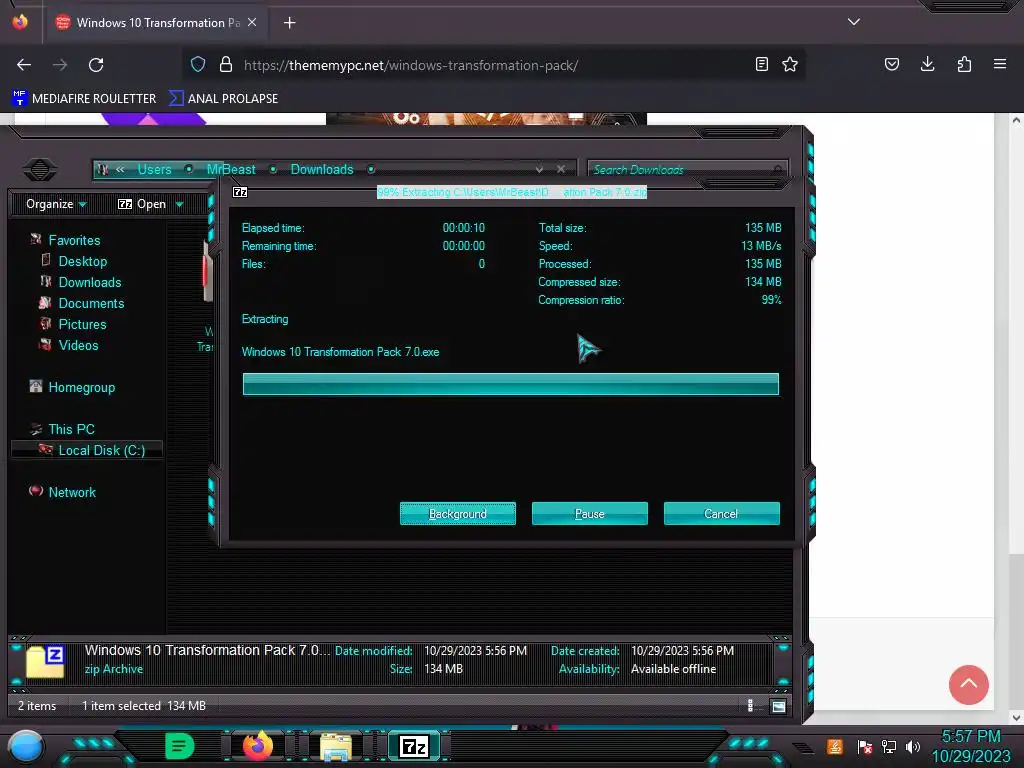Click the extraction progress bar
This screenshot has width=1024, height=768.
tap(510, 384)
